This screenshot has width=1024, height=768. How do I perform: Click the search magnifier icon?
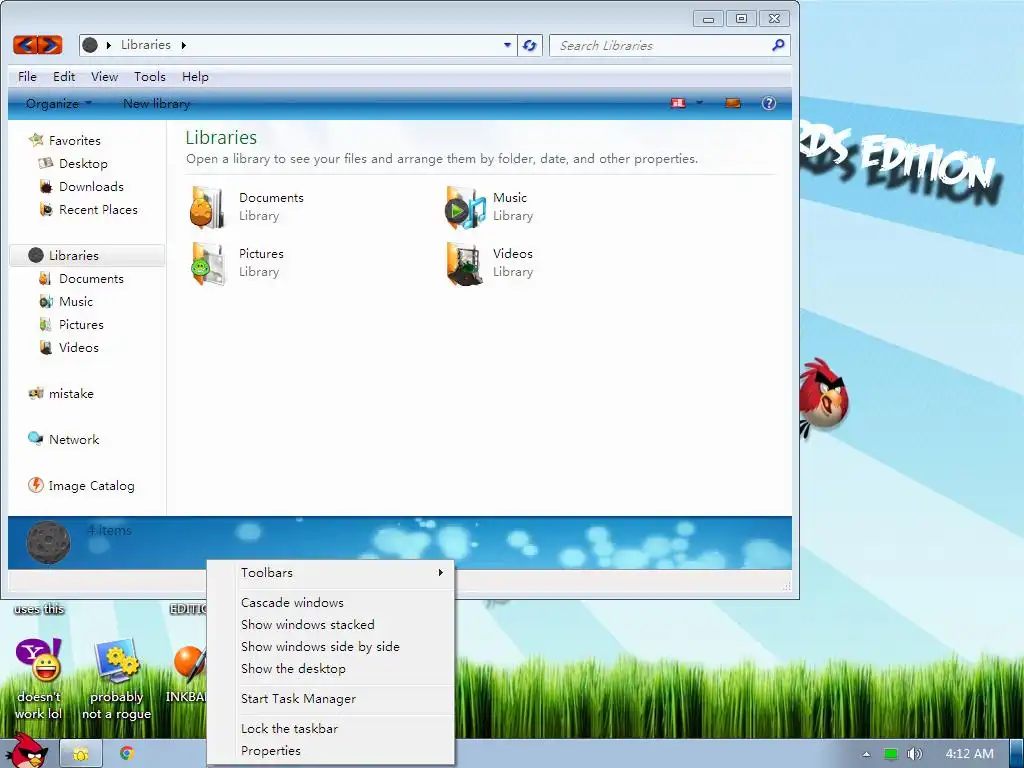[778, 44]
